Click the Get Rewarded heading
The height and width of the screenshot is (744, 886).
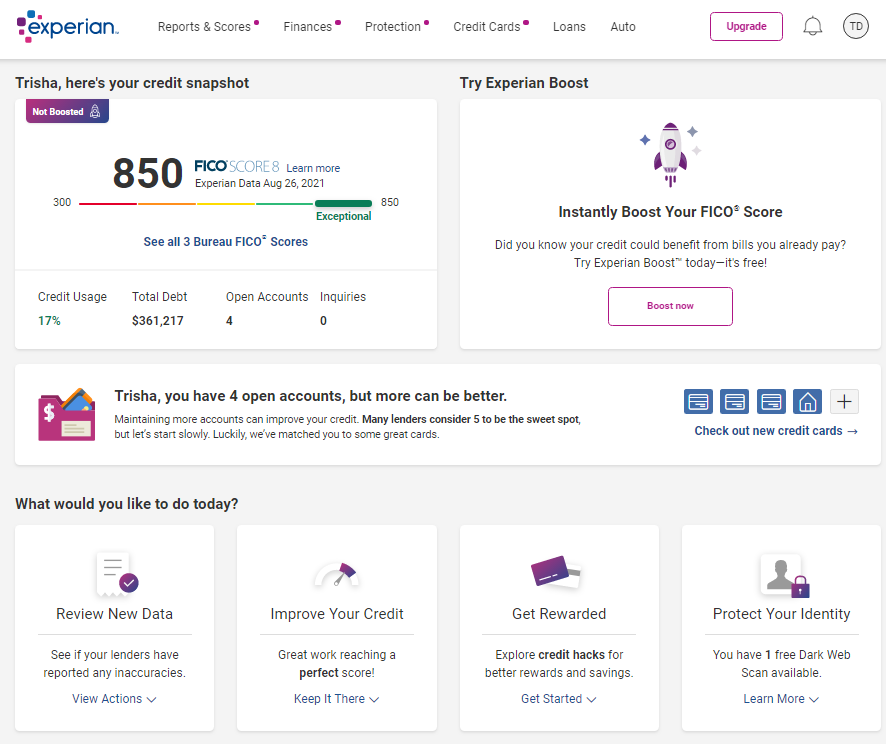[559, 614]
